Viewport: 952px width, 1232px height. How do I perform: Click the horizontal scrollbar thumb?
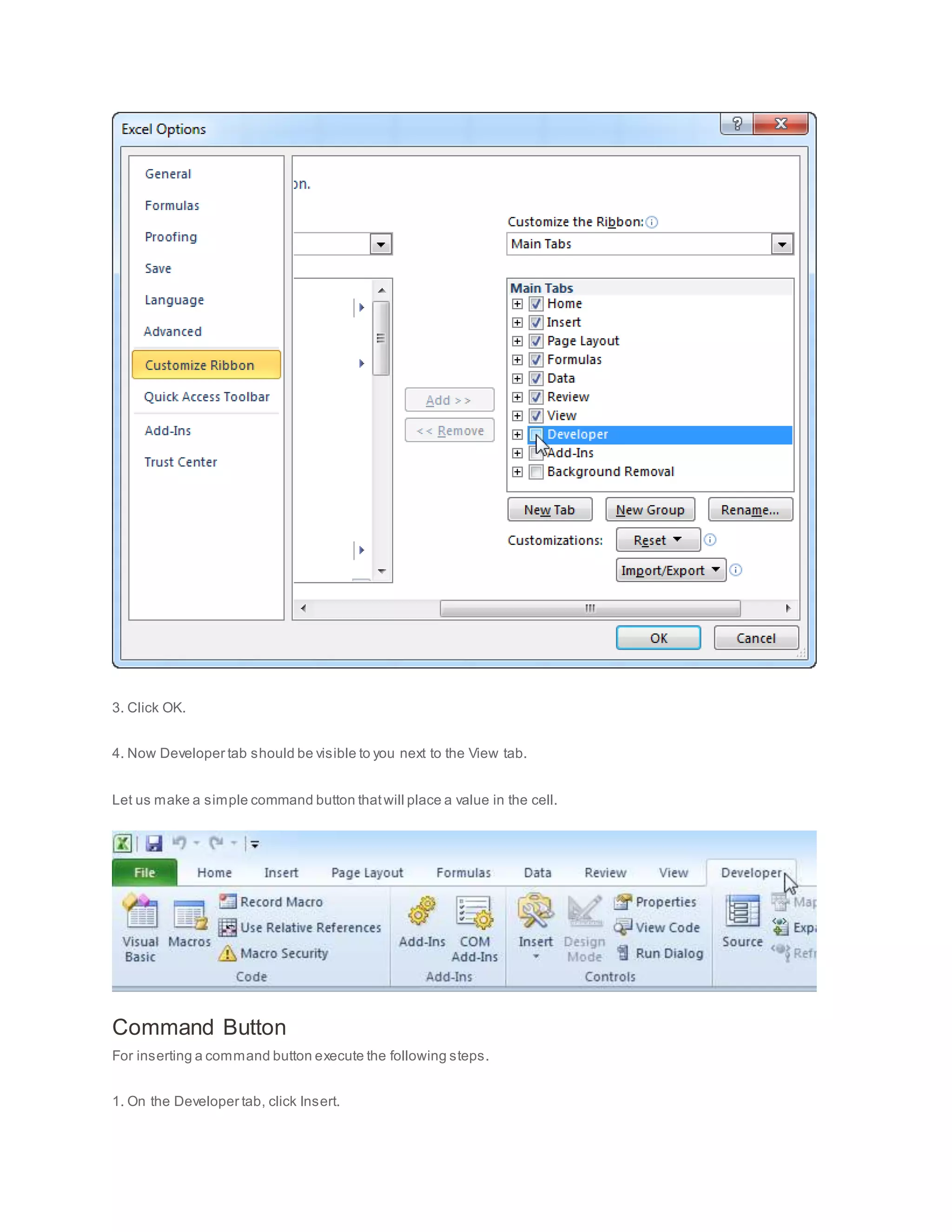(x=590, y=608)
